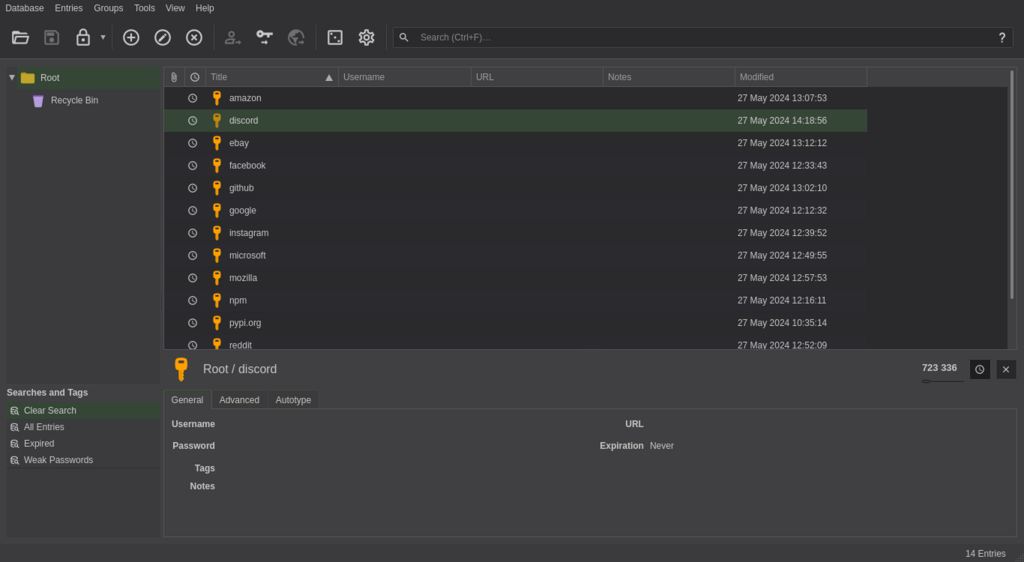Toggle the TOTP clock button for discord
This screenshot has width=1024, height=562.
tap(980, 369)
